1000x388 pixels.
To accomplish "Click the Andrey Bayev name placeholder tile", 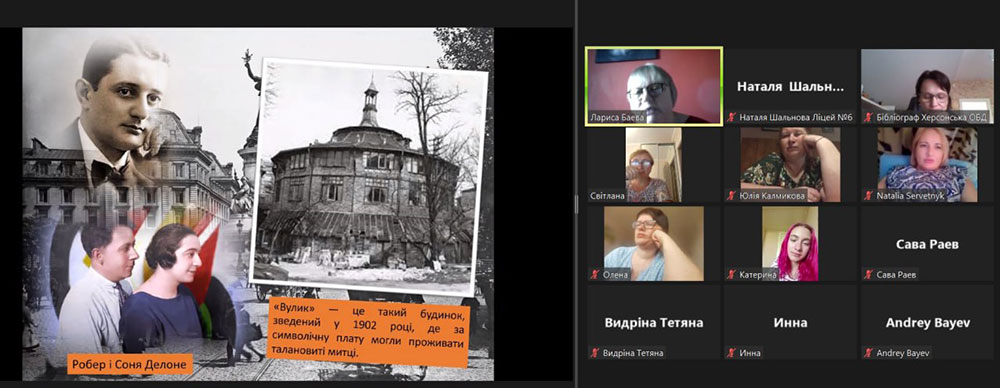I will click(927, 322).
